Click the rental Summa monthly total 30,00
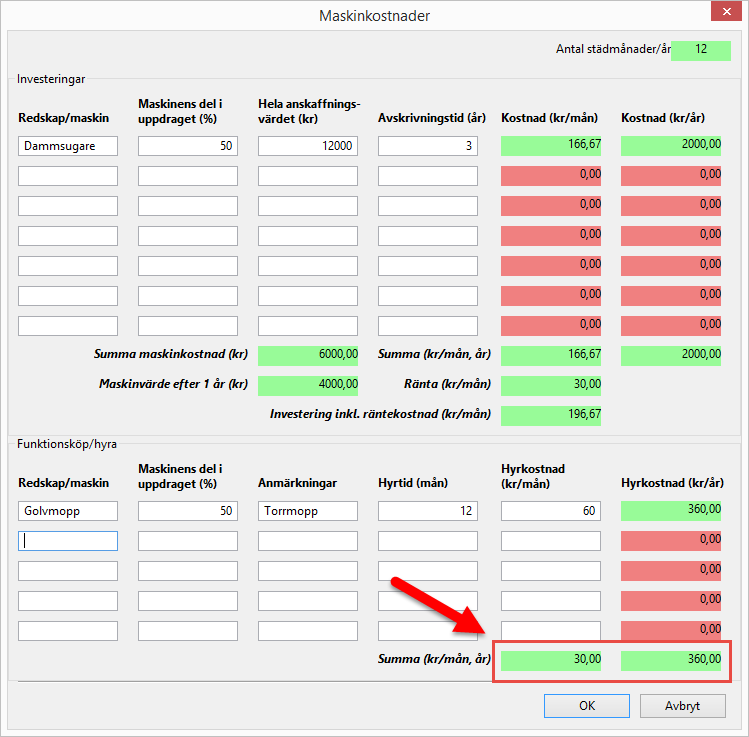Screen dimensions: 749x737 pyautogui.click(x=551, y=660)
